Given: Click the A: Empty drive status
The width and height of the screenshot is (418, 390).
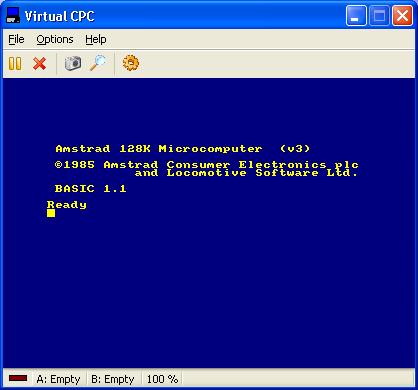Looking at the screenshot, I should 59,379.
